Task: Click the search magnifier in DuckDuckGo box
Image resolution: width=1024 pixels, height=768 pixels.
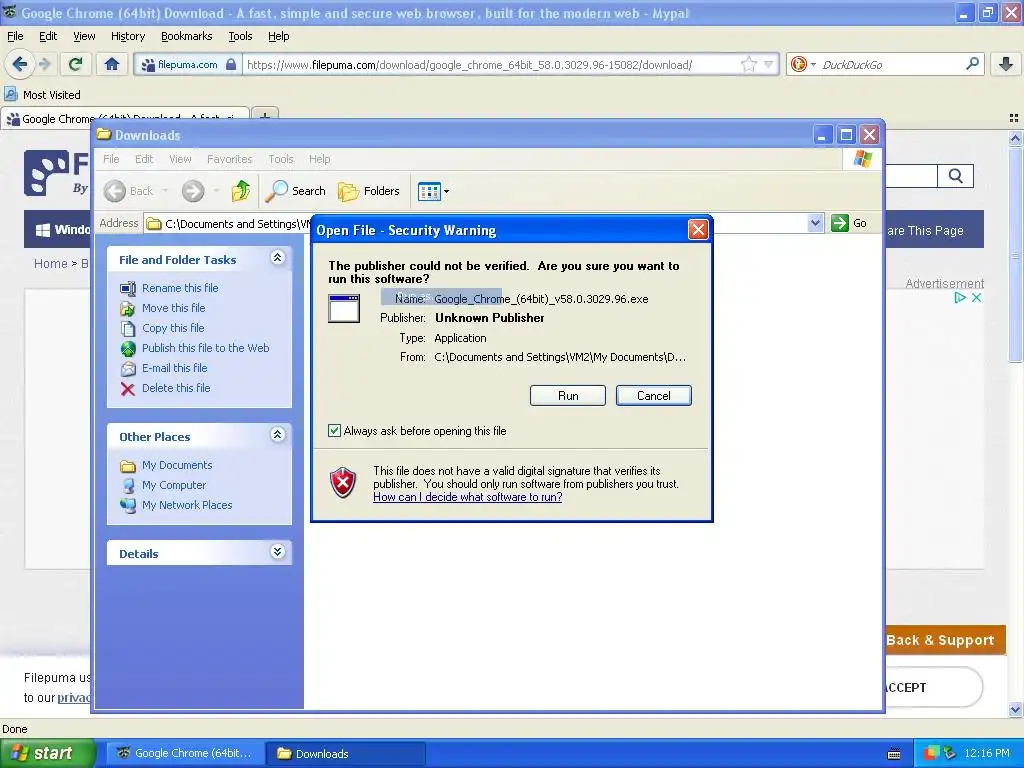Action: click(972, 64)
